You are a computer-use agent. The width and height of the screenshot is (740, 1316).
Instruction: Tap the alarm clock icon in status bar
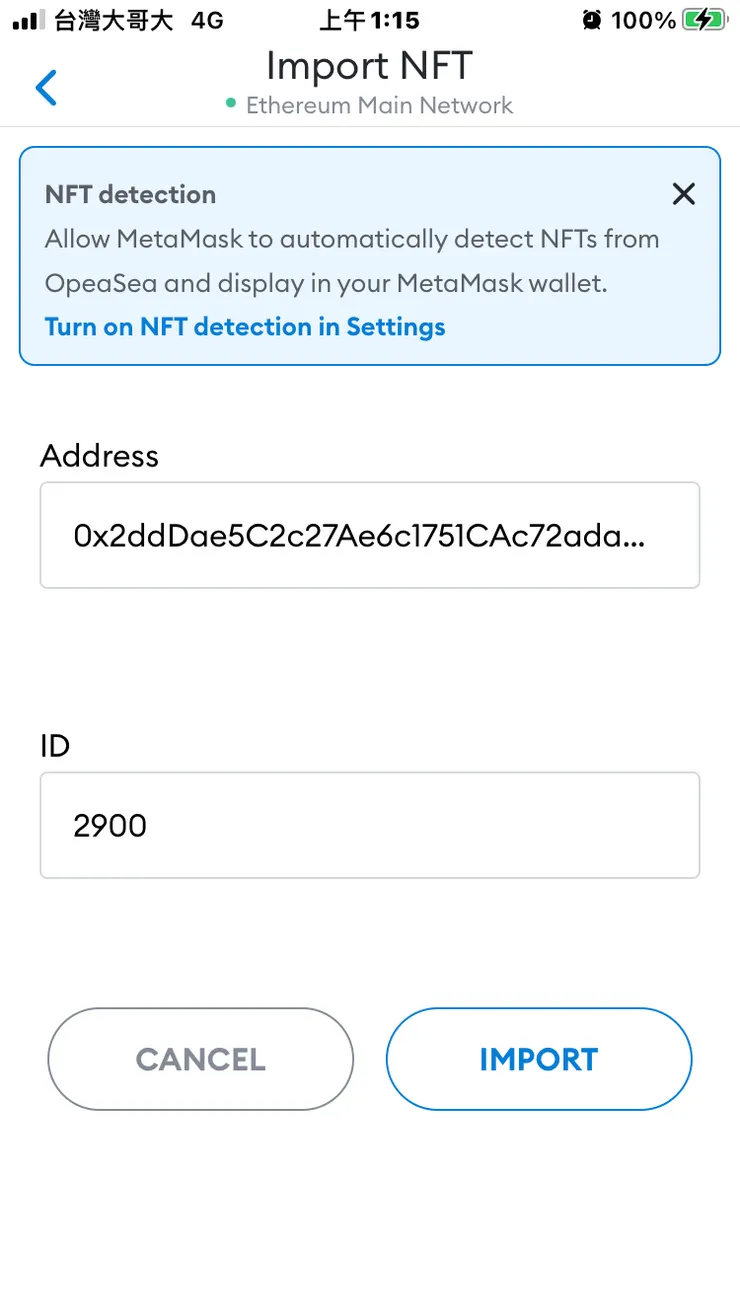coord(593,20)
